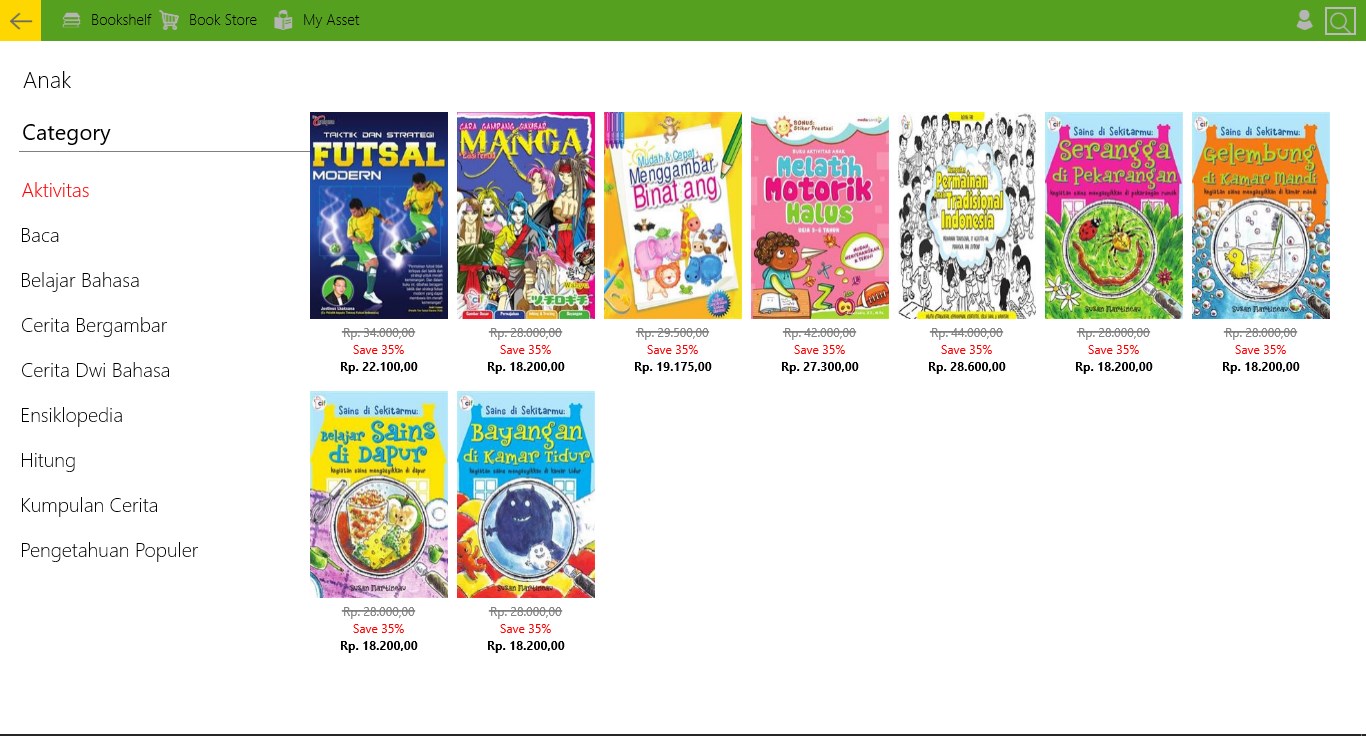1366x736 pixels.
Task: Open Belajar Sains di Dapur book
Action: (x=379, y=494)
